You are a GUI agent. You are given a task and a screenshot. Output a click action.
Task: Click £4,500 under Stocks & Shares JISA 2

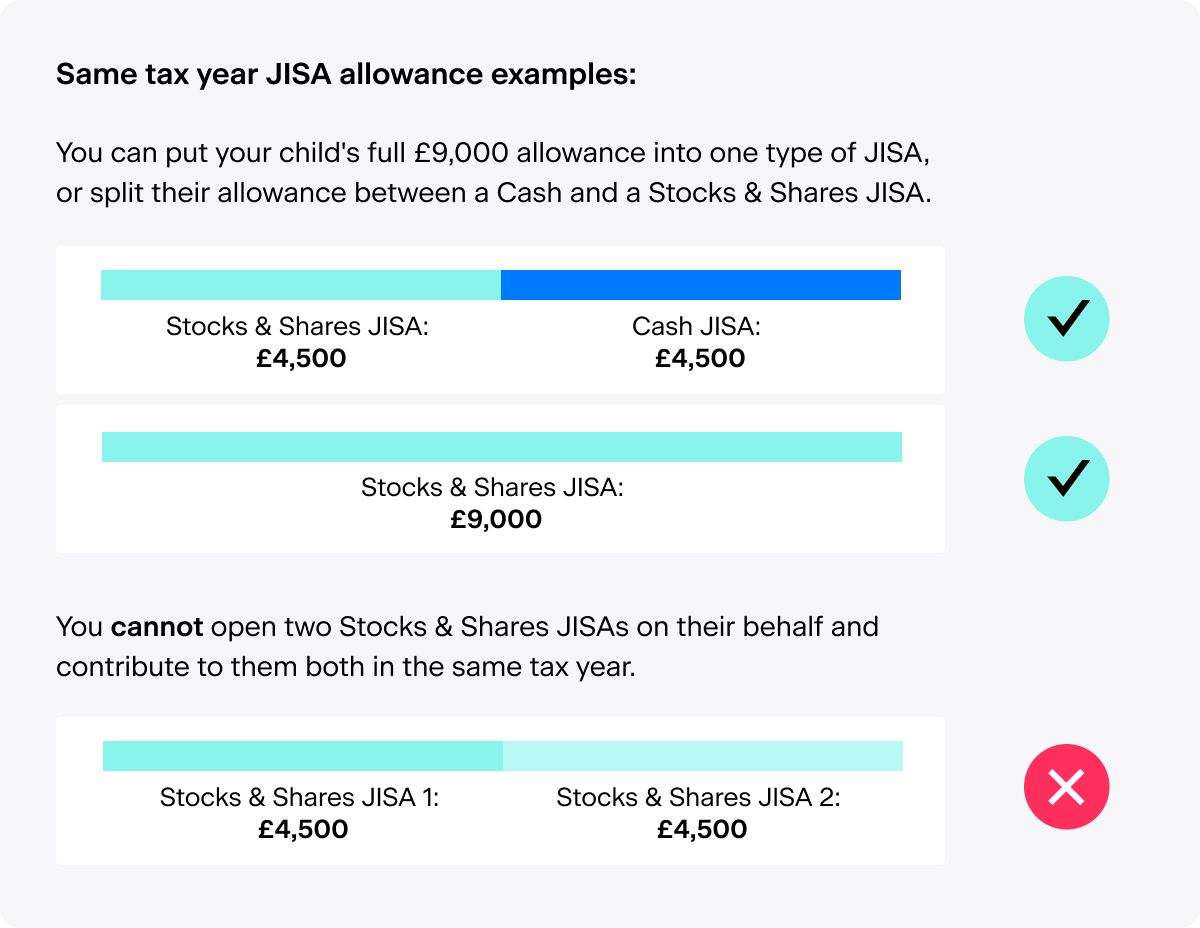(702, 829)
